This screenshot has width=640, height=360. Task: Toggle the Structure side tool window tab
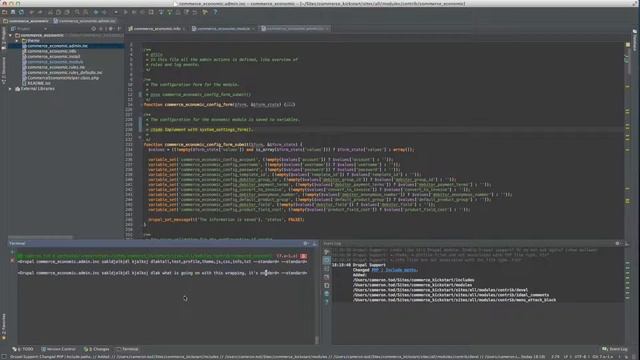(4, 70)
